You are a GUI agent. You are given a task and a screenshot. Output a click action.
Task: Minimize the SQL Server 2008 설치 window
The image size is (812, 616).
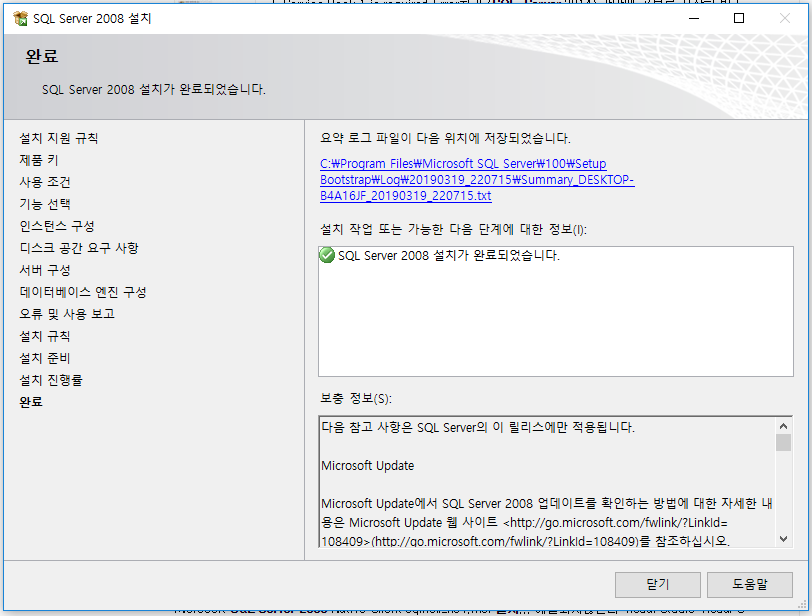(694, 19)
